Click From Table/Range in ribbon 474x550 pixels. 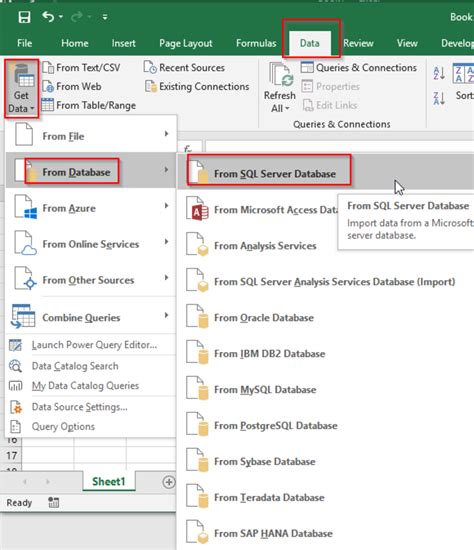tap(89, 105)
